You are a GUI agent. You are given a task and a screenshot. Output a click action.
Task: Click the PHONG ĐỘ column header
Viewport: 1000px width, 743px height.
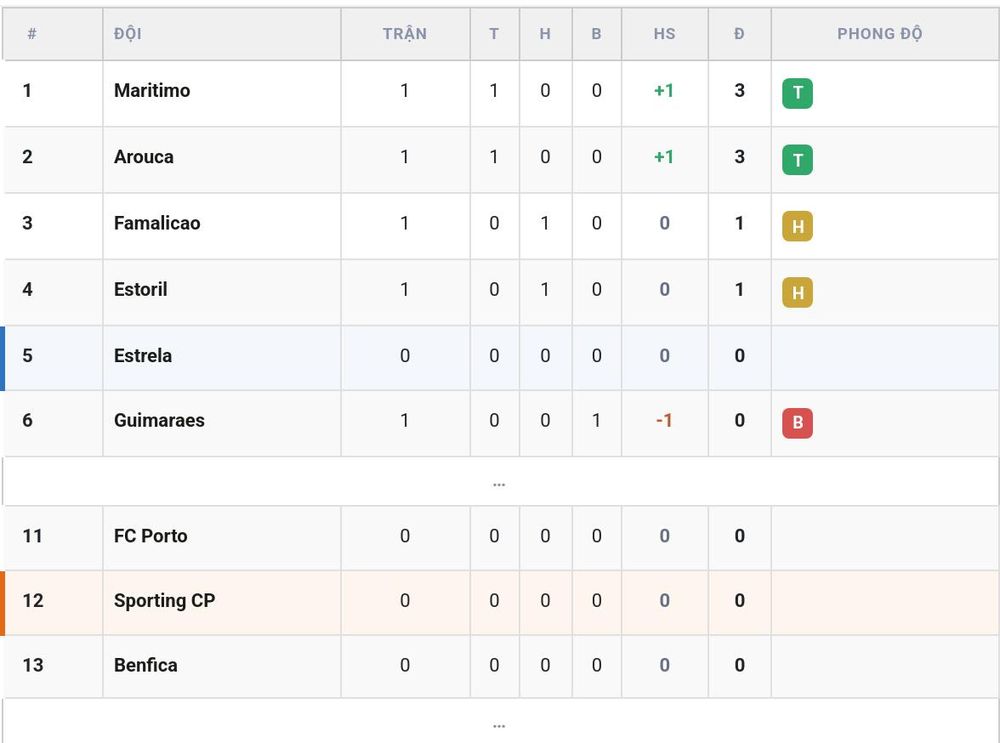(879, 34)
